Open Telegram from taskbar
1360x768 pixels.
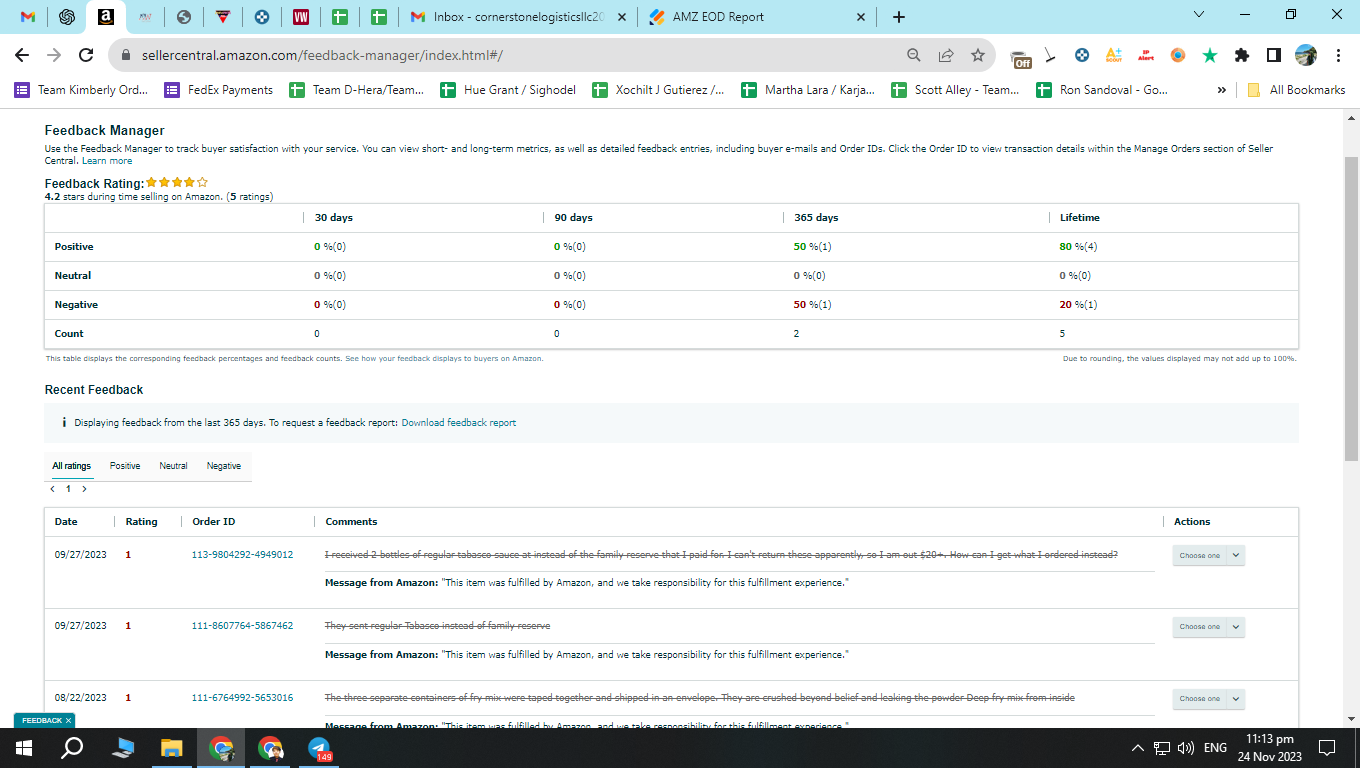(x=319, y=748)
